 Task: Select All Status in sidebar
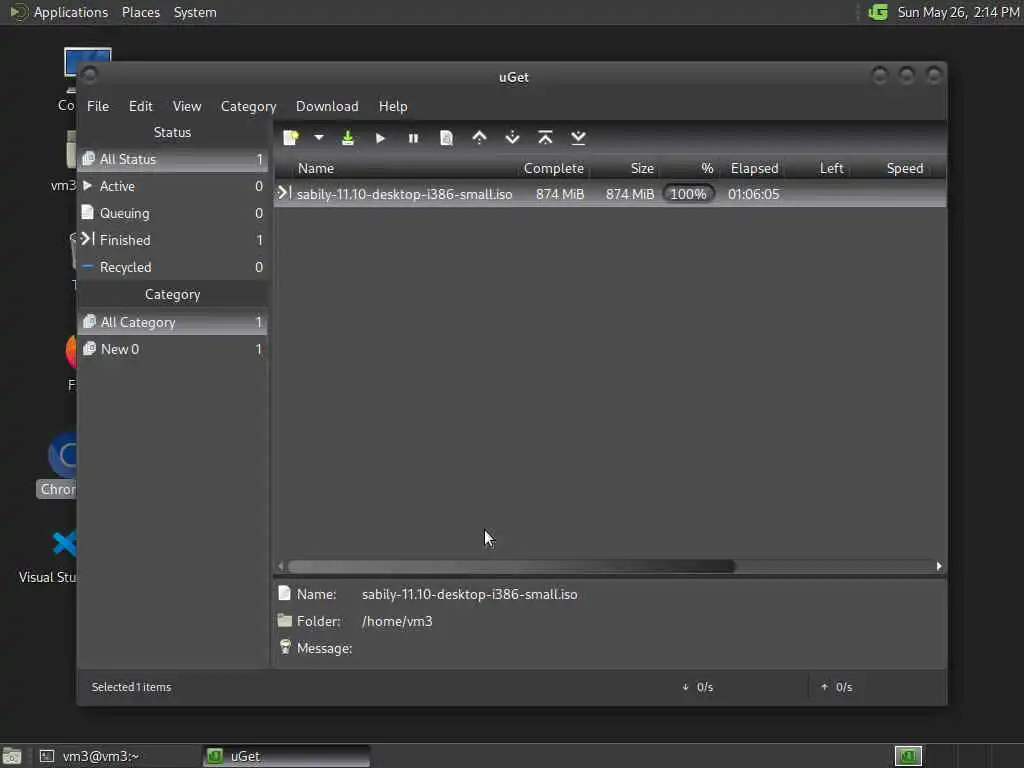[x=173, y=159]
